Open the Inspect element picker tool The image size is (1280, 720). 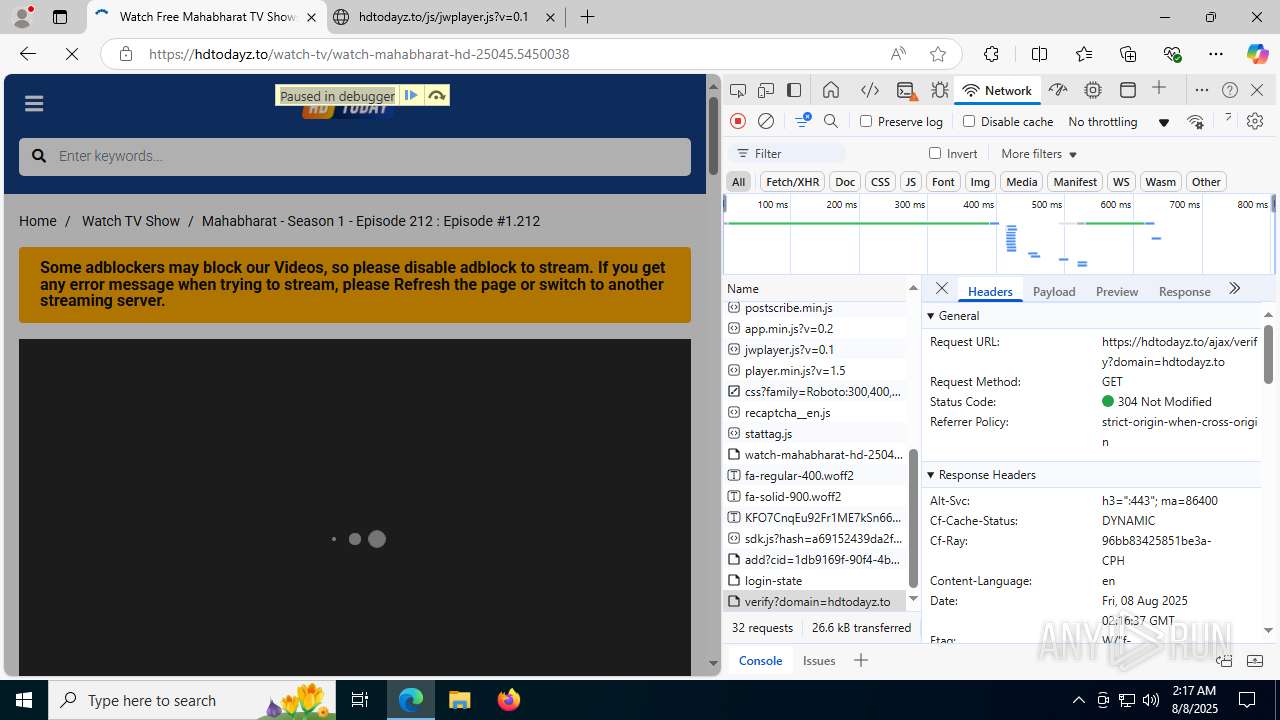[x=738, y=90]
